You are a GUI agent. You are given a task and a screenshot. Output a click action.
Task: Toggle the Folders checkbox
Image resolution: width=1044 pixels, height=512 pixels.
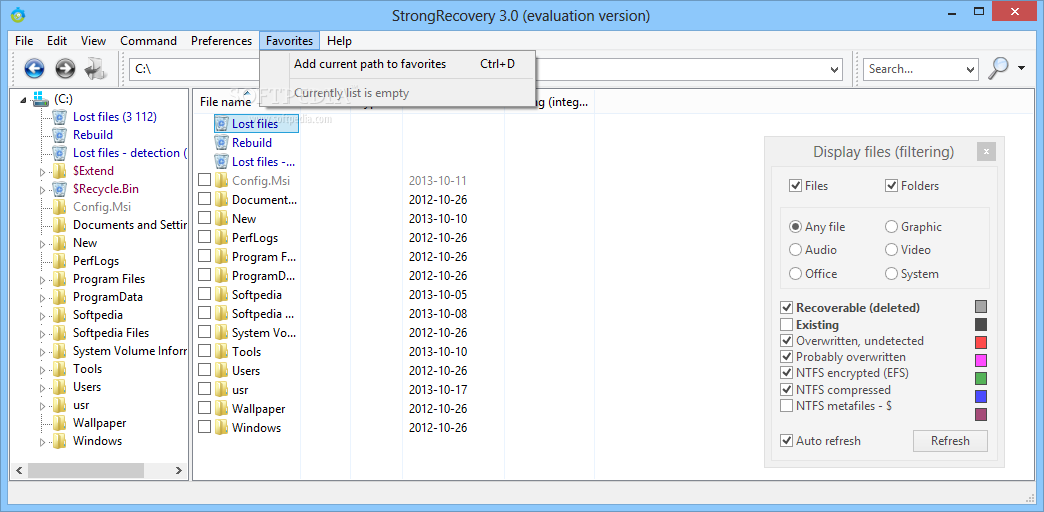pos(892,186)
